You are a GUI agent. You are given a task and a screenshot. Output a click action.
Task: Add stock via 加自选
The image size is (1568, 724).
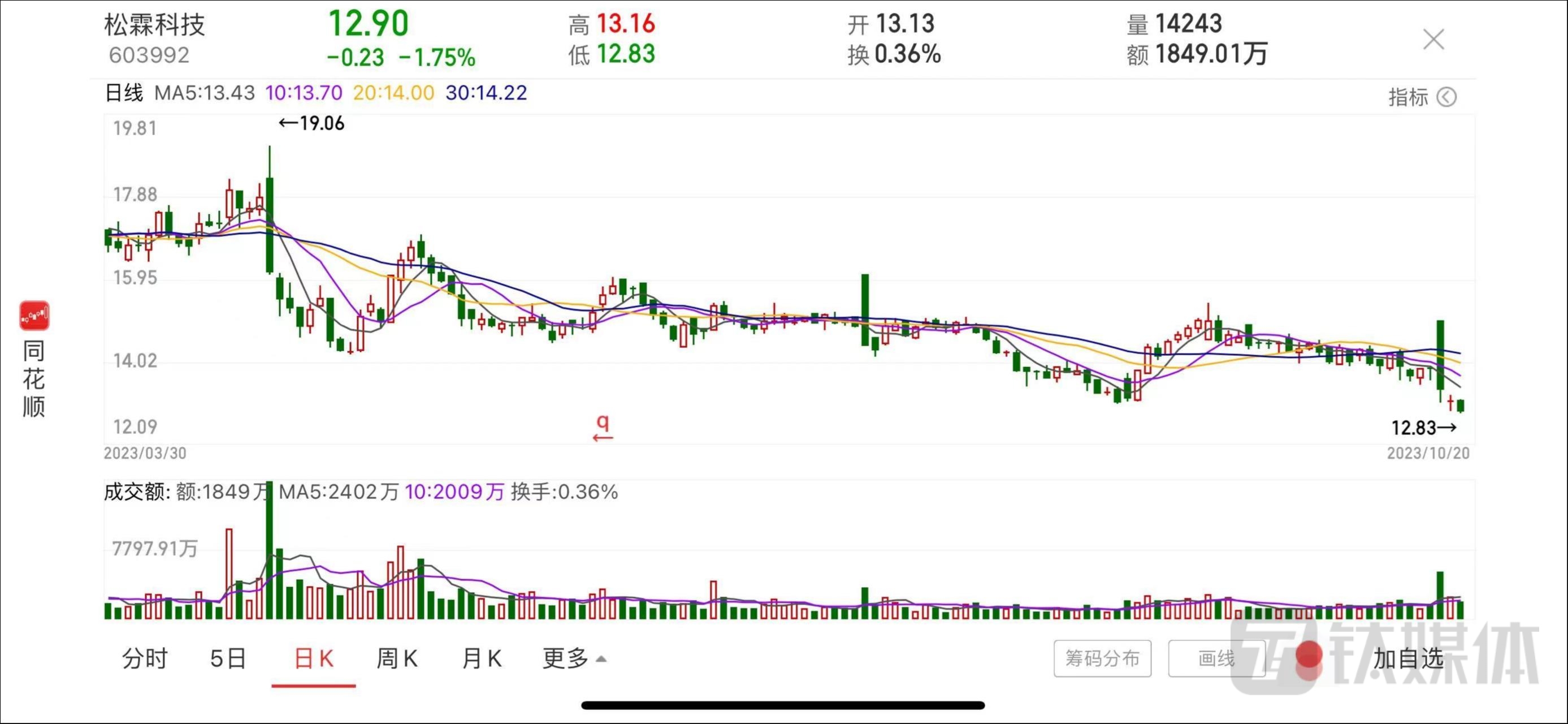pos(1408,658)
